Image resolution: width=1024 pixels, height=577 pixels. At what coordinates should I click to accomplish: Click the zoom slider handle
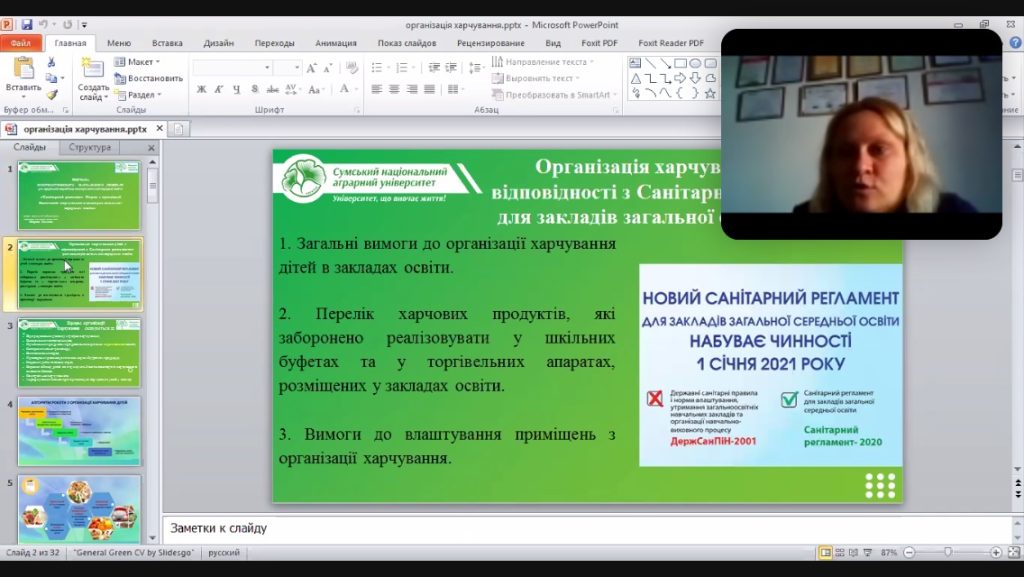[x=948, y=552]
